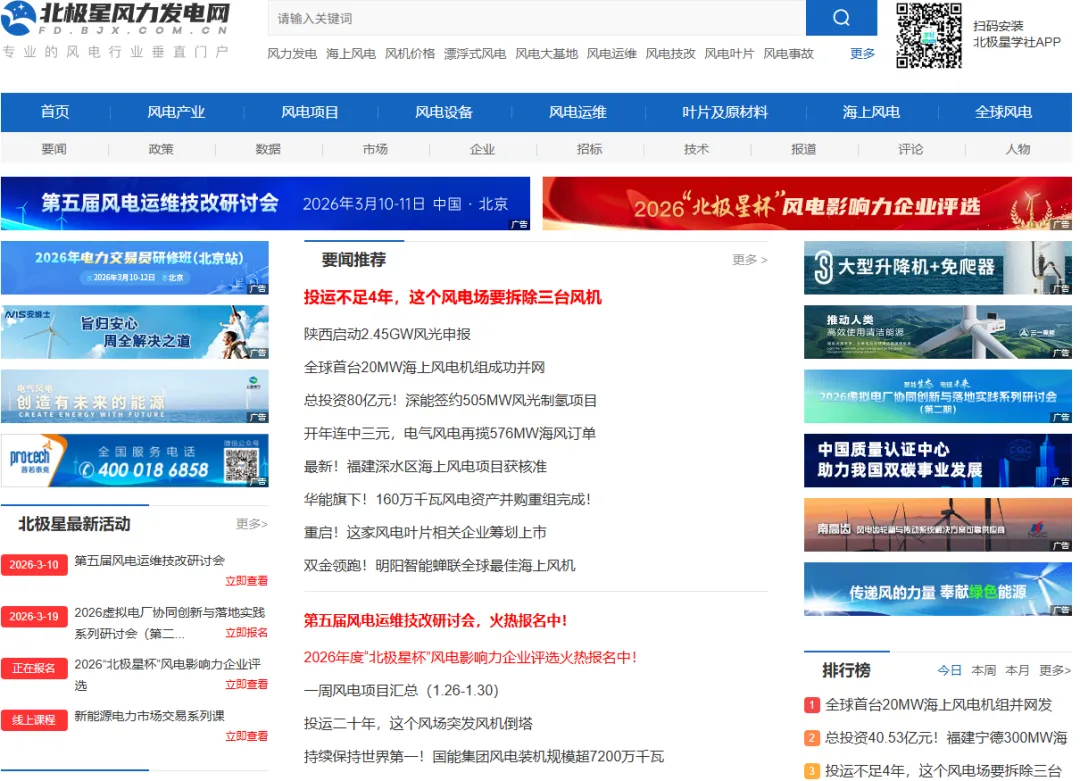Click the 线上课程 badge
The height and width of the screenshot is (781, 1080).
(34, 720)
